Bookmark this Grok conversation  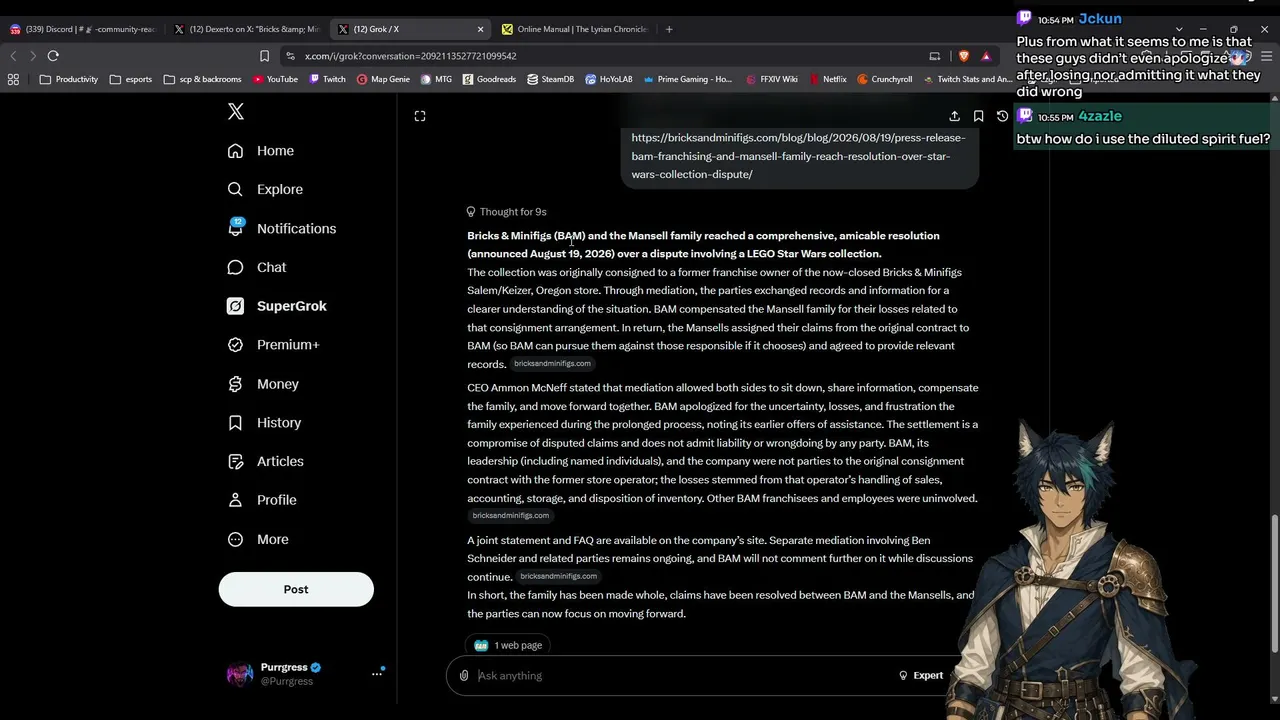click(978, 116)
